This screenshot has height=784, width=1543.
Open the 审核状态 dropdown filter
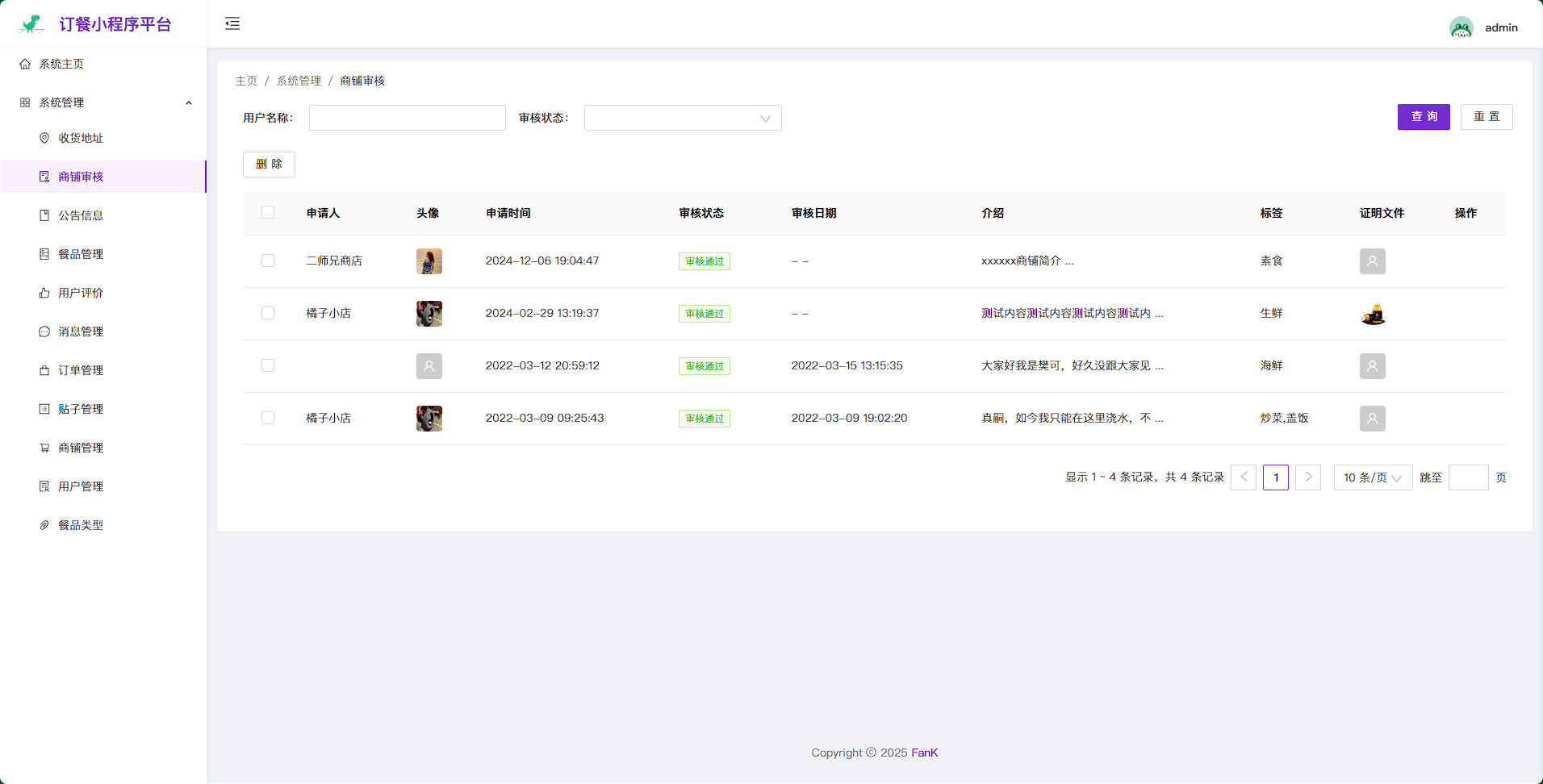tap(682, 118)
